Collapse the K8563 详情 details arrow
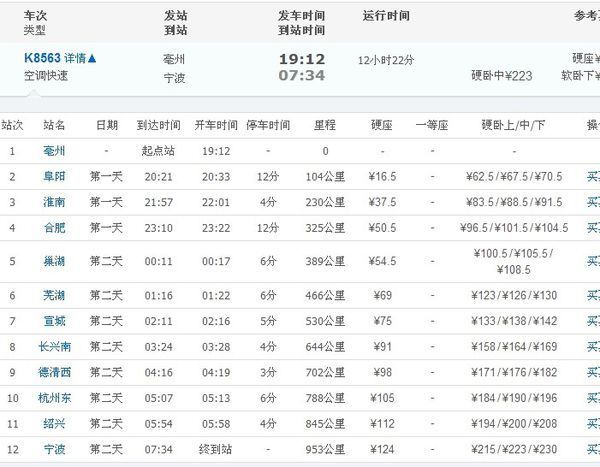600x467 pixels. (92, 59)
